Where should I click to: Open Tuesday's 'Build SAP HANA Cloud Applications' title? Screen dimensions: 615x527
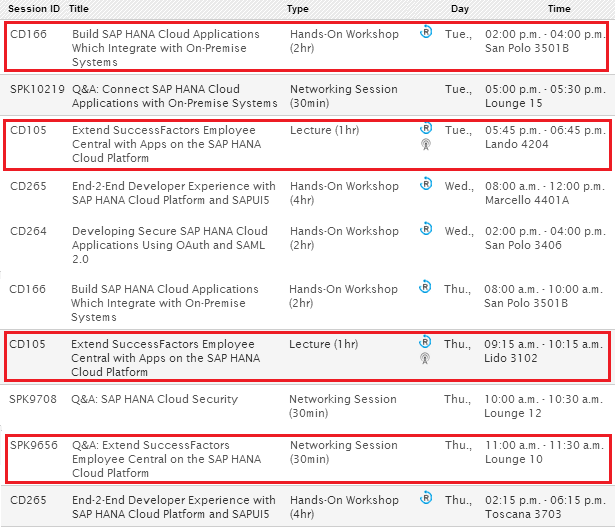tap(166, 48)
